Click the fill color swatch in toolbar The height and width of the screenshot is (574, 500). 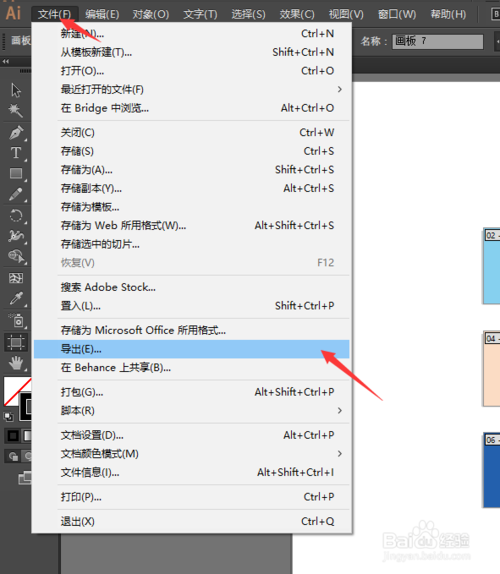pos(15,391)
